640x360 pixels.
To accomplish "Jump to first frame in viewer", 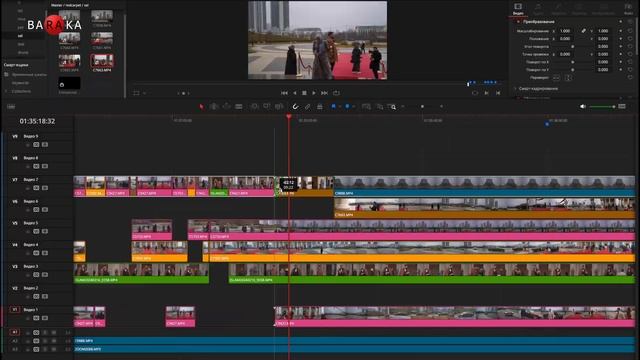I will 284,93.
